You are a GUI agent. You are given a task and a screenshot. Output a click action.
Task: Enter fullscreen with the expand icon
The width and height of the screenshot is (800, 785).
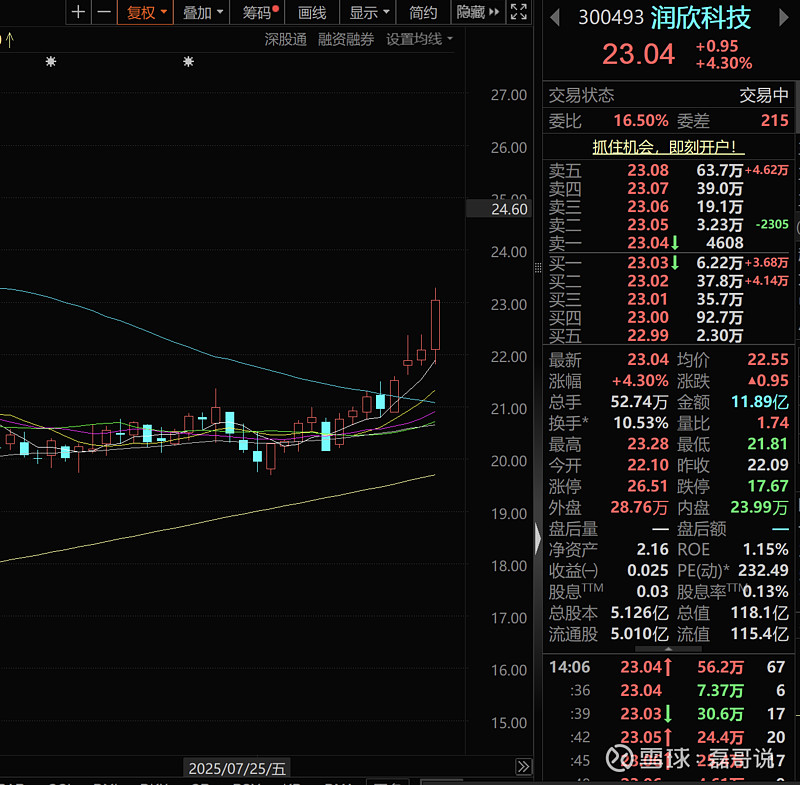point(518,12)
